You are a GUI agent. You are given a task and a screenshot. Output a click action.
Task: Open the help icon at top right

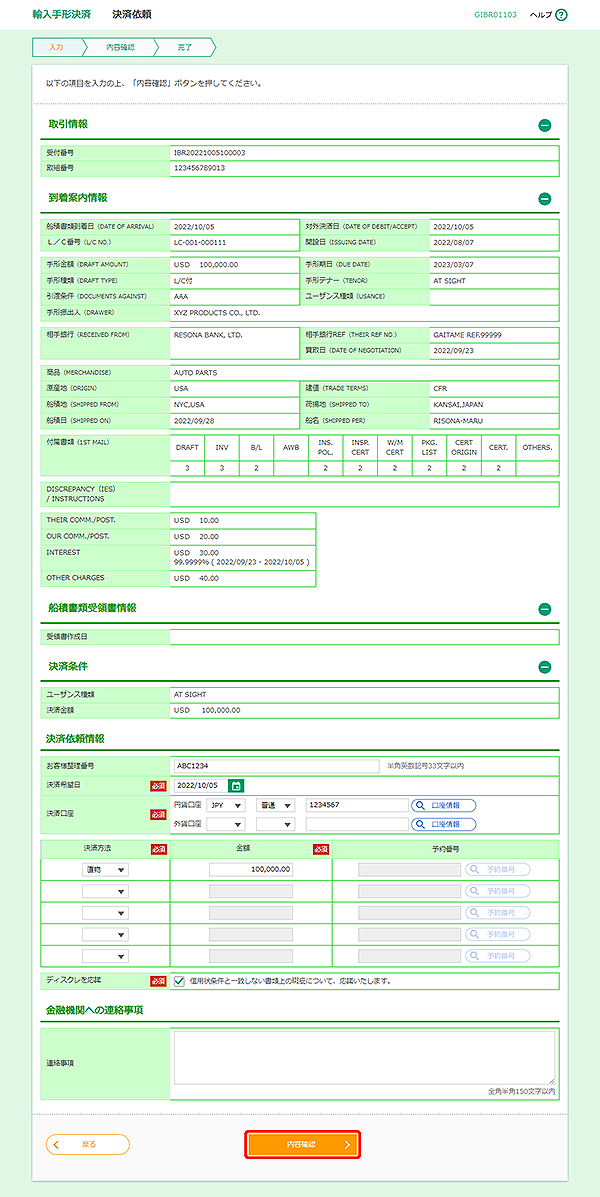click(561, 15)
